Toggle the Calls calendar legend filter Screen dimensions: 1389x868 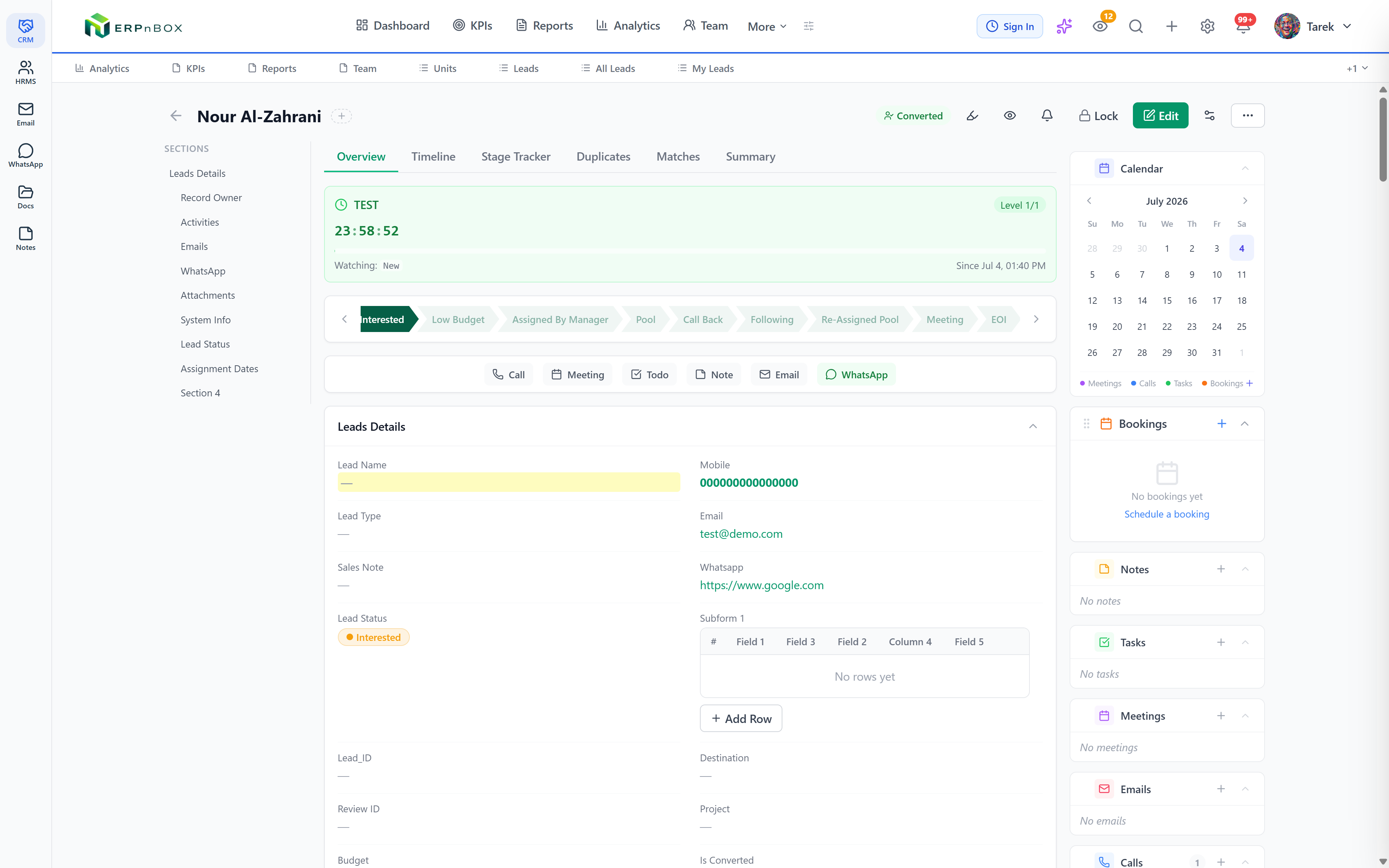1143,383
